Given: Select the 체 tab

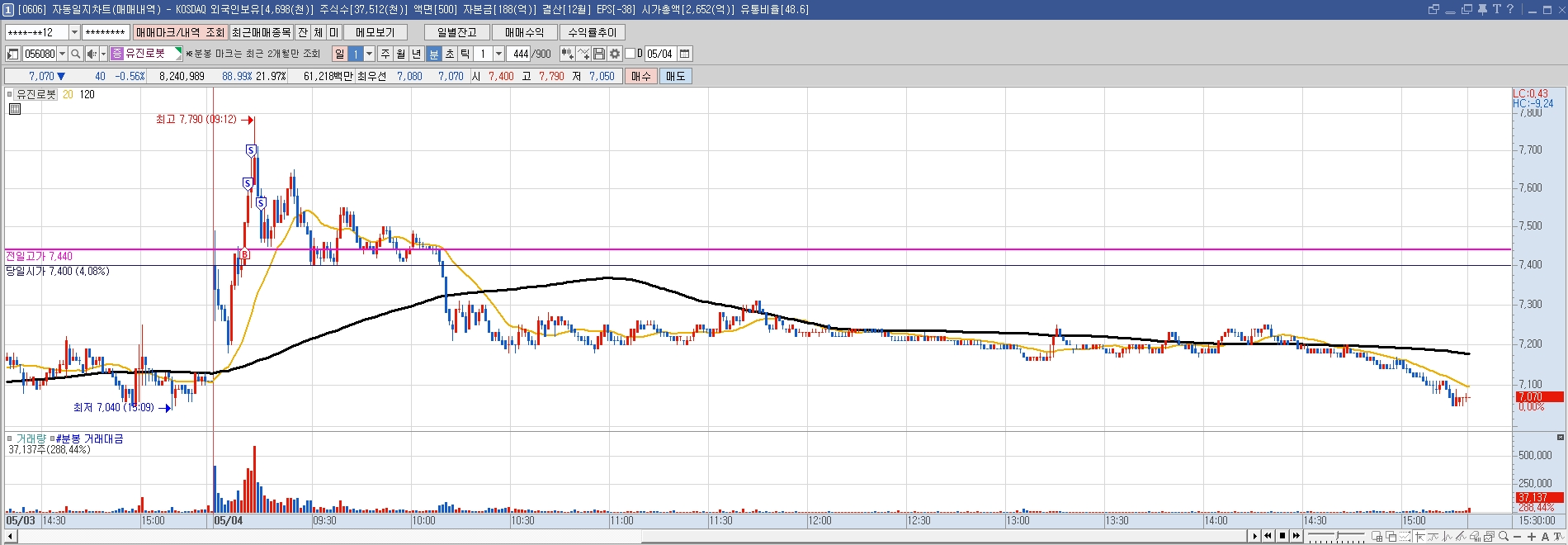Looking at the screenshot, I should (319, 32).
